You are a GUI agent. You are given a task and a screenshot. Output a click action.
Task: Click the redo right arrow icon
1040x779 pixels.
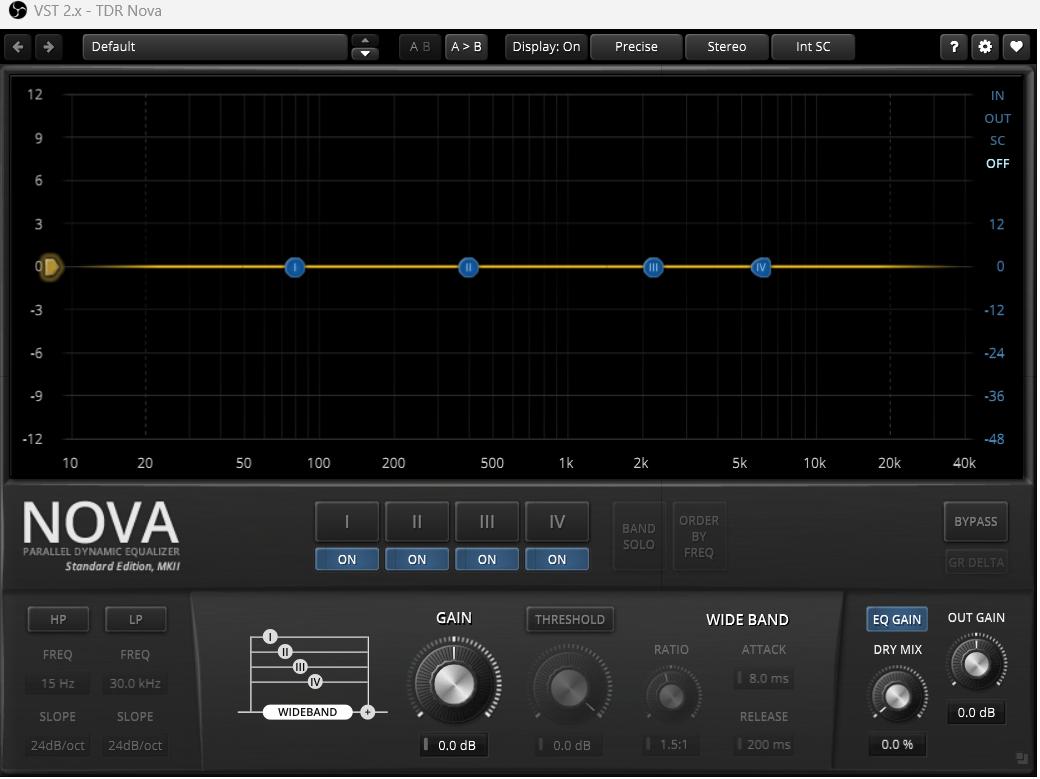click(48, 47)
